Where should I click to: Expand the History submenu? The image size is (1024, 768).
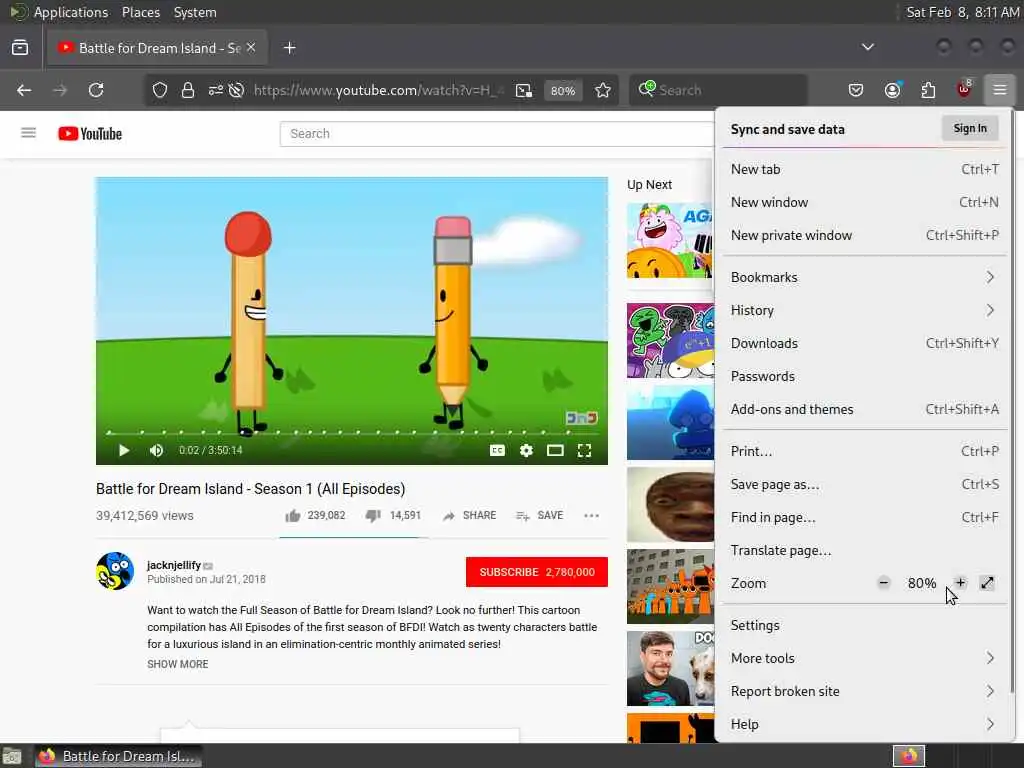[865, 310]
